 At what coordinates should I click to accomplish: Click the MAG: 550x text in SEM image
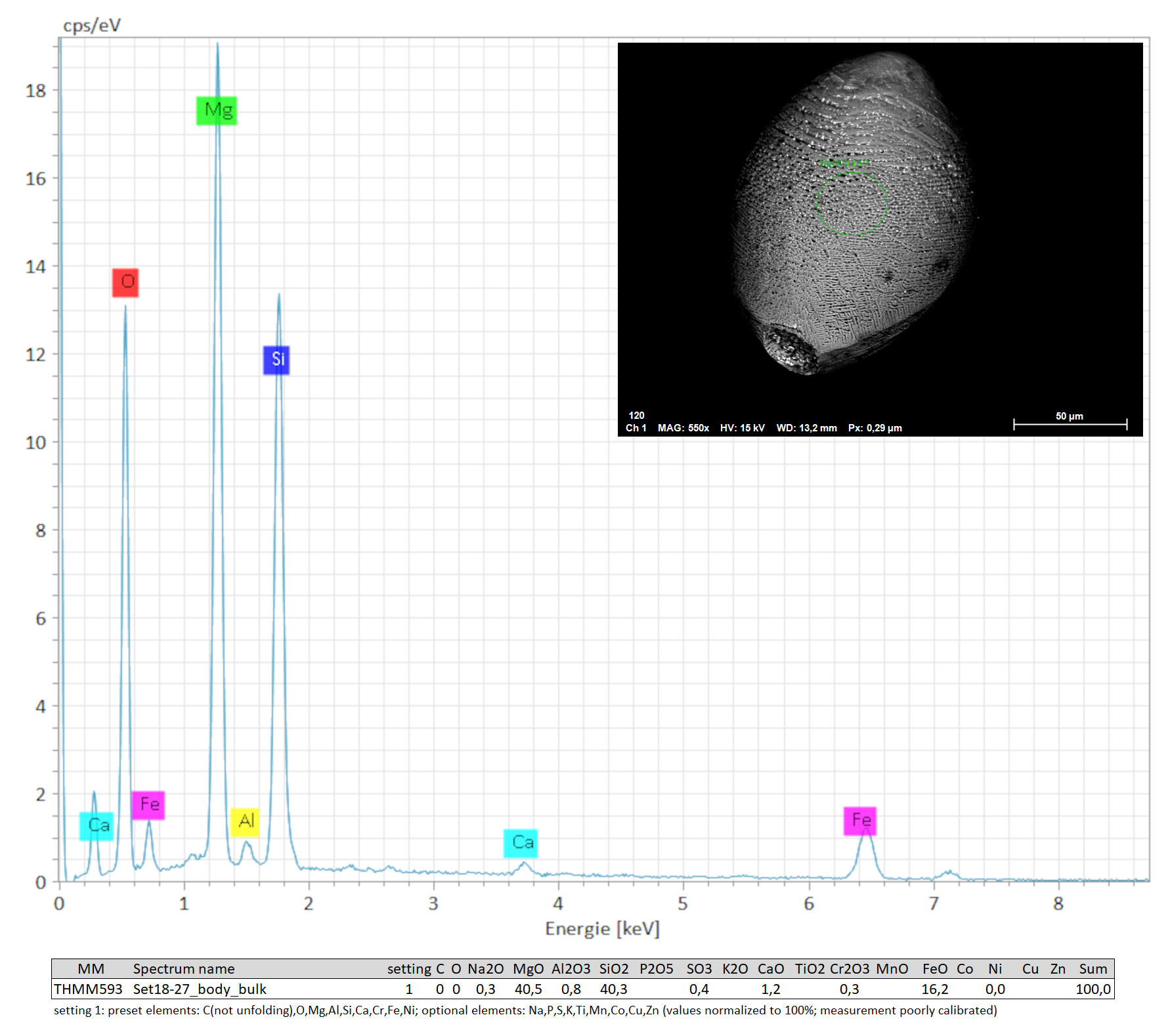(683, 428)
